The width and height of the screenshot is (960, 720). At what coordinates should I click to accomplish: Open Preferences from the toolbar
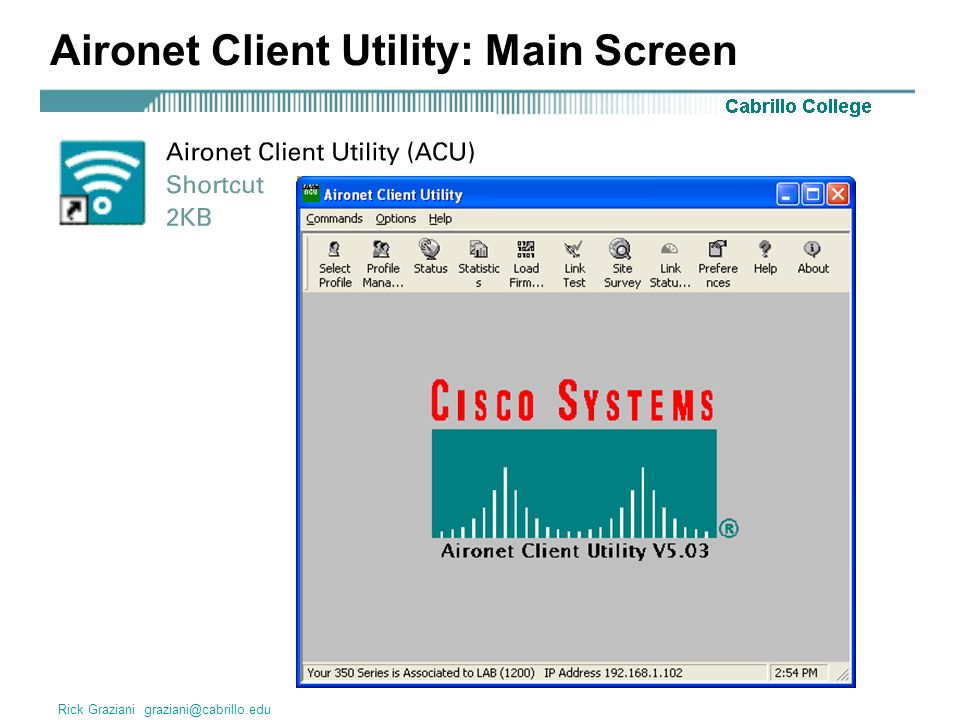(x=718, y=264)
